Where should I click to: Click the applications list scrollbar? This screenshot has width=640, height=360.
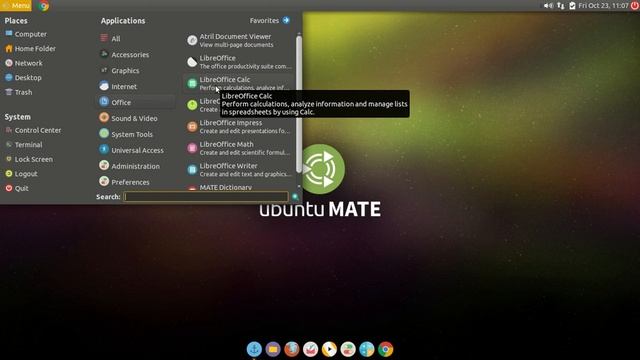click(x=299, y=104)
